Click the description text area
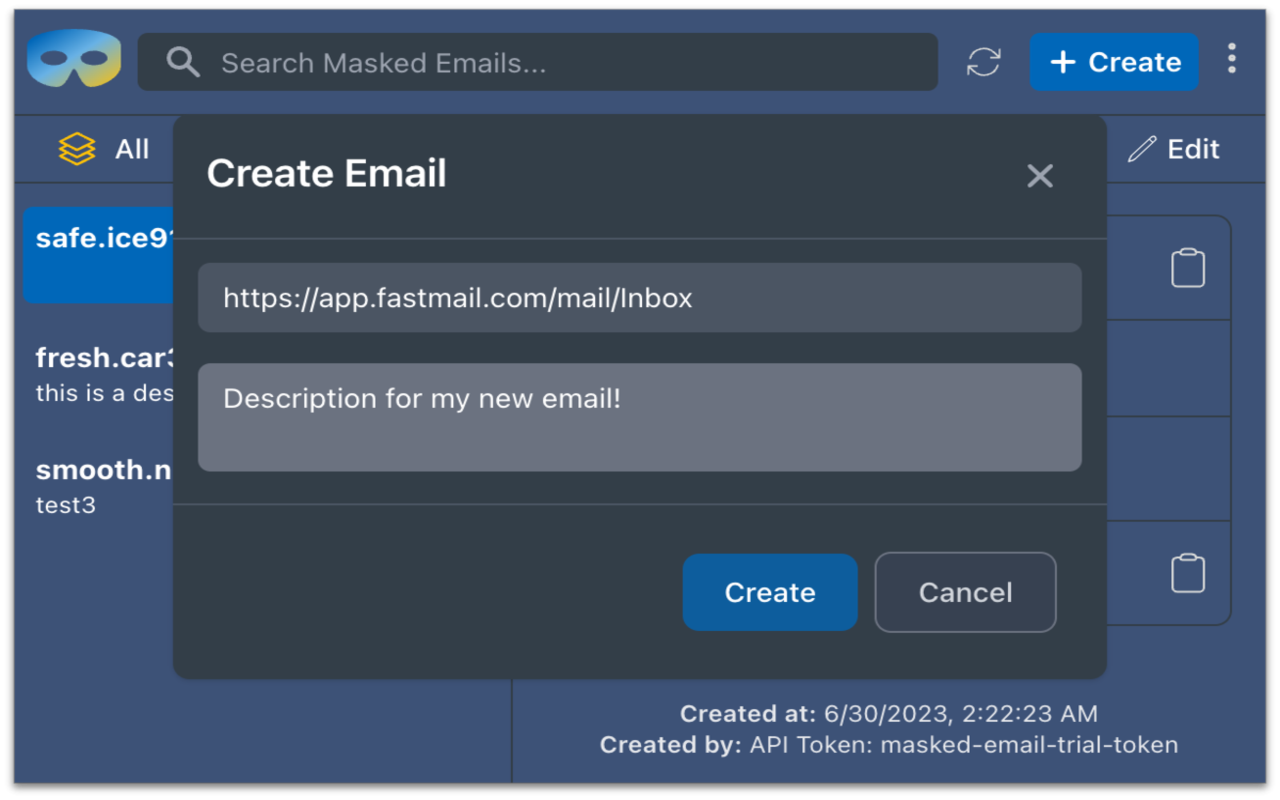This screenshot has width=1280, height=800. click(x=640, y=417)
